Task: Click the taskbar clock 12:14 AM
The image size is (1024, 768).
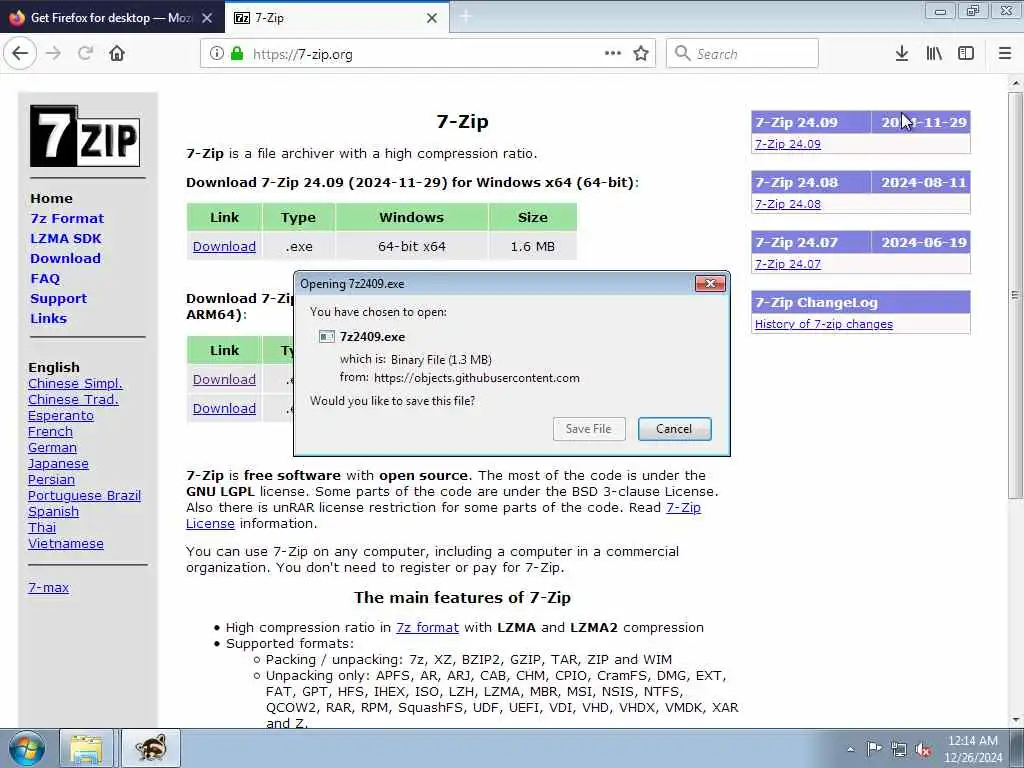Action: click(x=972, y=741)
